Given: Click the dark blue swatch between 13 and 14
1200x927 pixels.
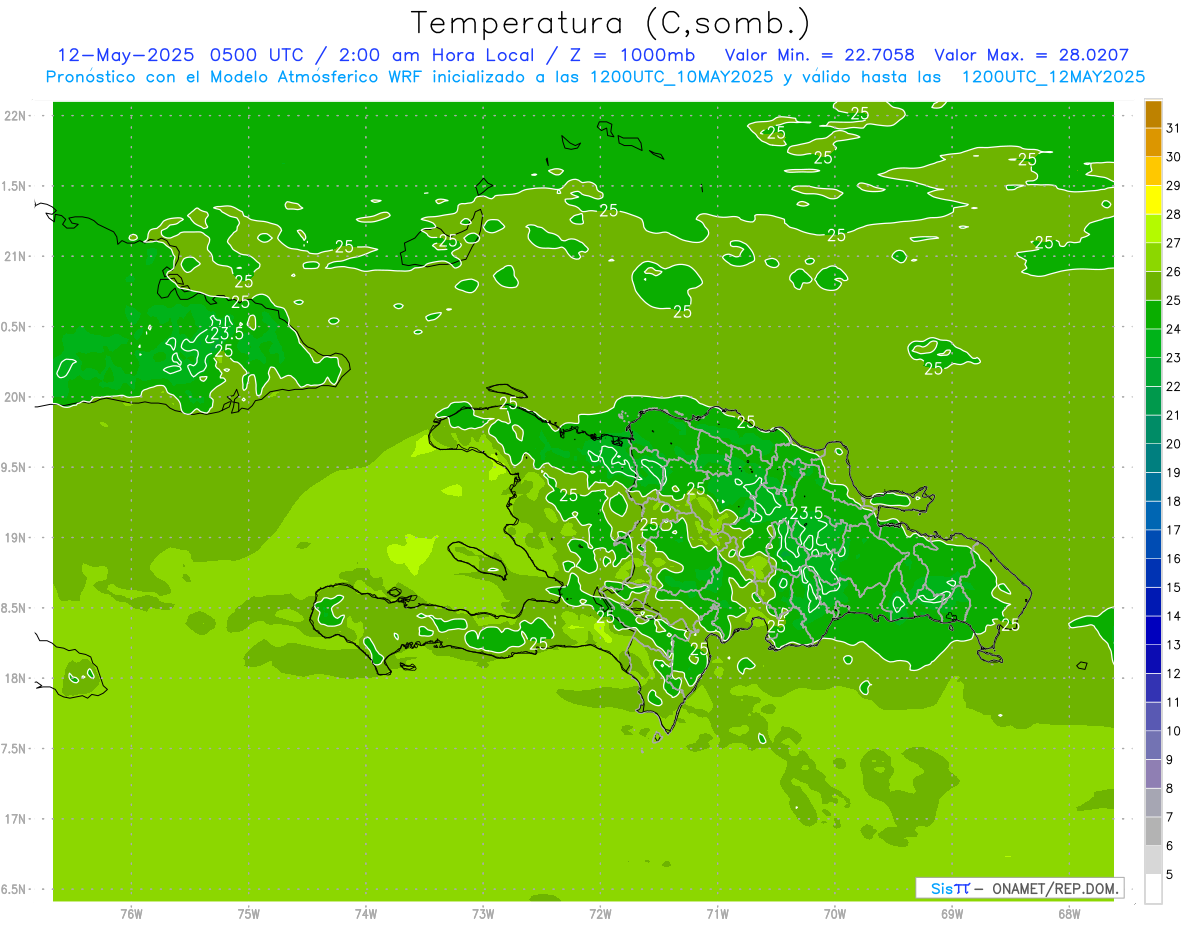Looking at the screenshot, I should click(1153, 631).
